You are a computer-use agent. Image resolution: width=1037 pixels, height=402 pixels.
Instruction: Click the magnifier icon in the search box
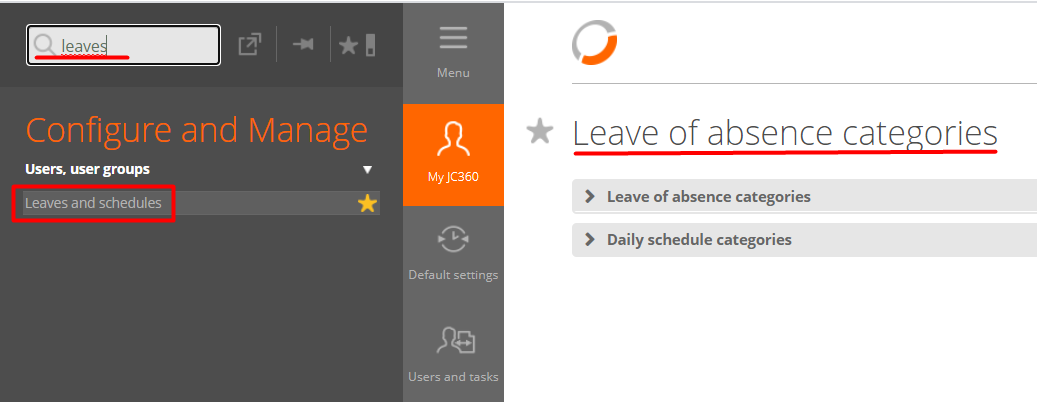pos(44,45)
